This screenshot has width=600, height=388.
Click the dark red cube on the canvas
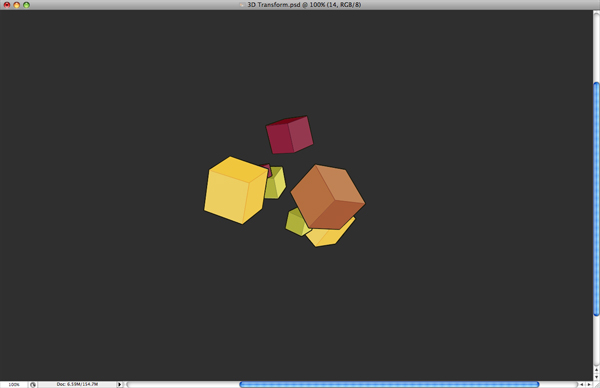(x=289, y=135)
